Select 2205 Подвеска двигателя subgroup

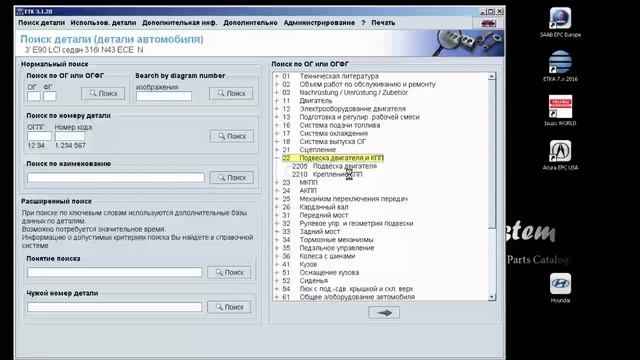[x=334, y=166]
